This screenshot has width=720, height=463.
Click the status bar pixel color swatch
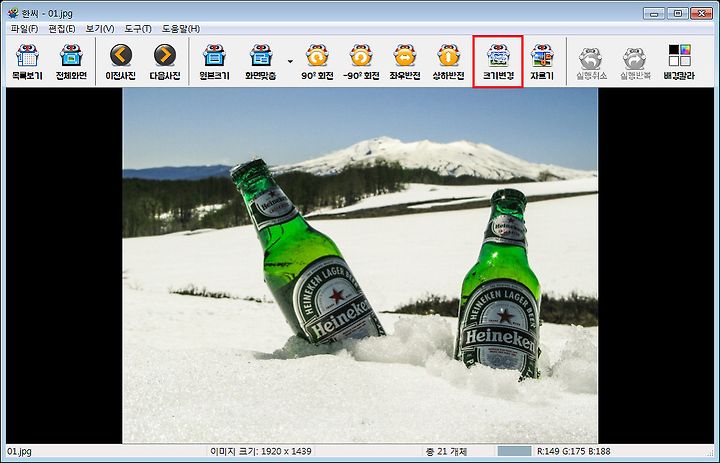(x=514, y=451)
